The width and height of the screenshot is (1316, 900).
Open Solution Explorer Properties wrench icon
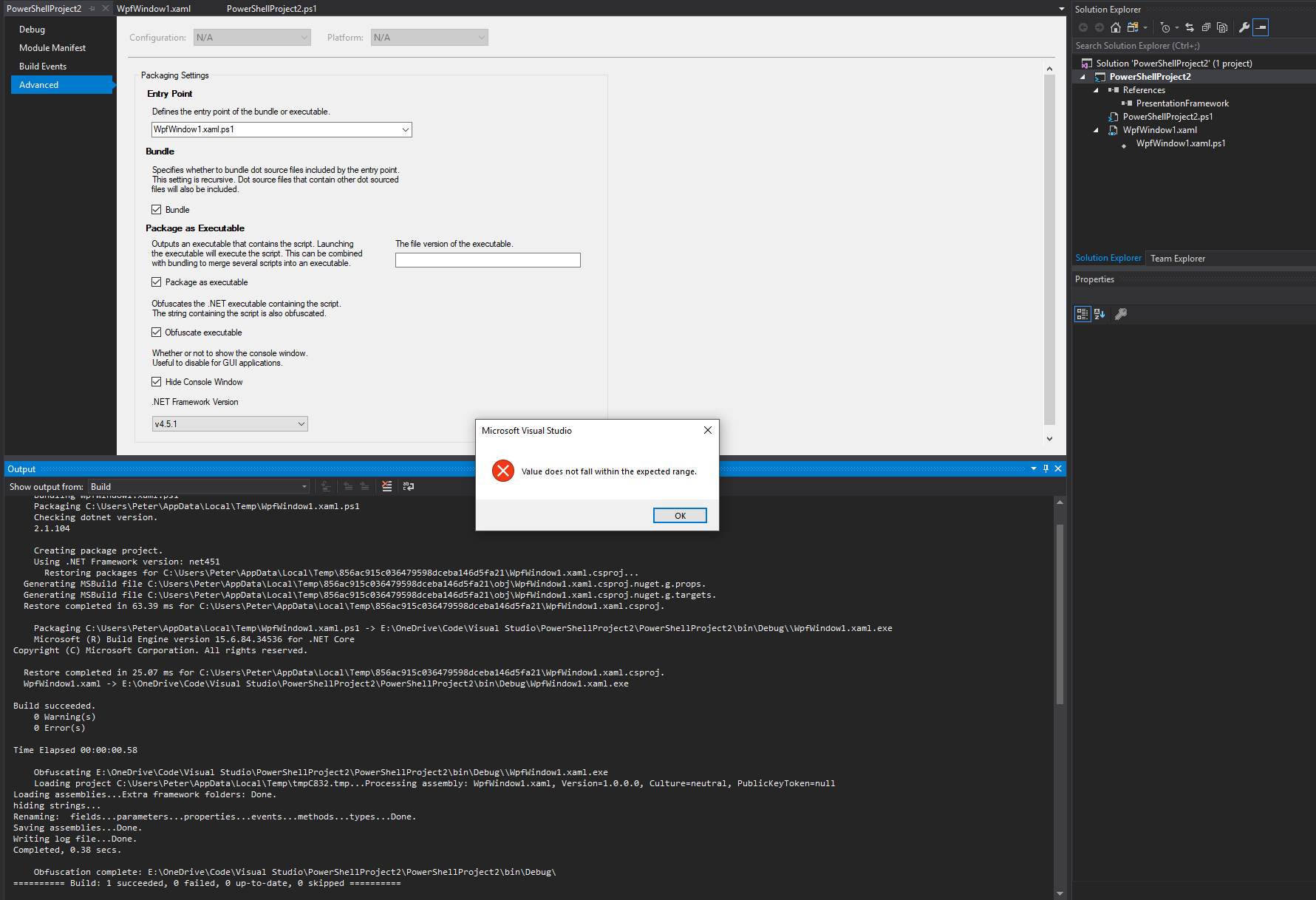(1244, 27)
